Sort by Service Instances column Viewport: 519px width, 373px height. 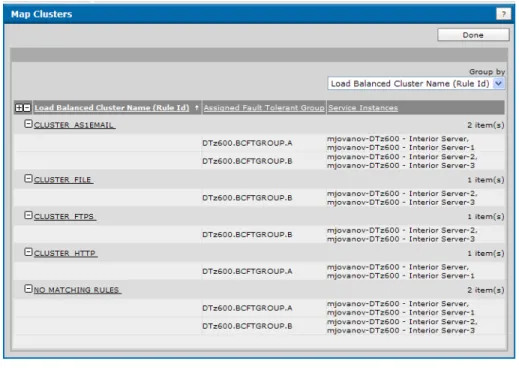363,108
